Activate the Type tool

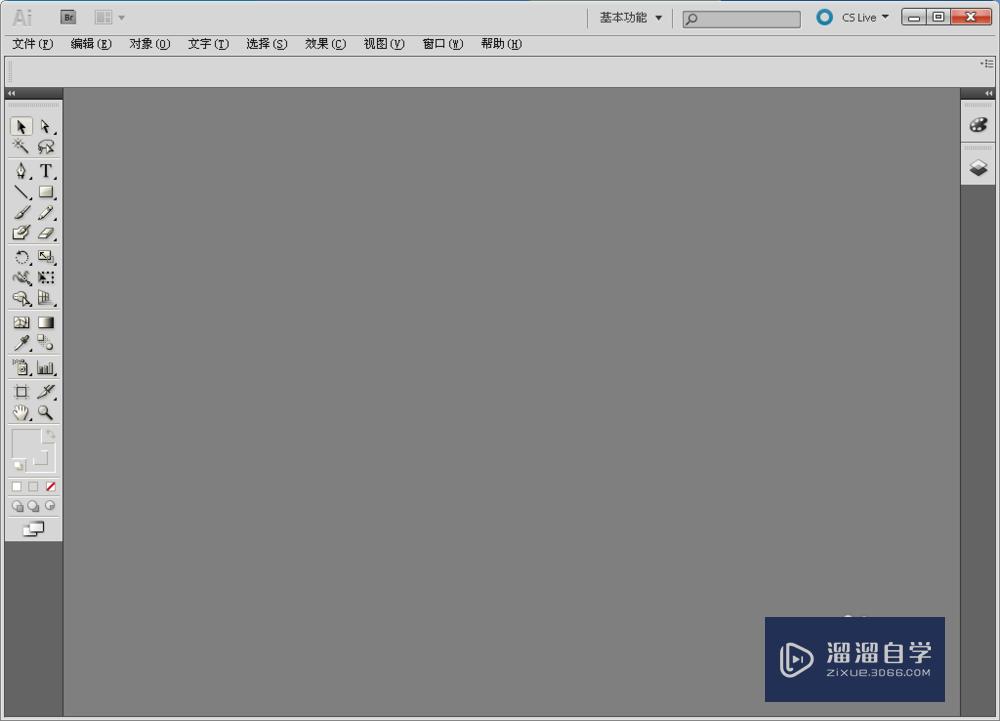pyautogui.click(x=46, y=170)
